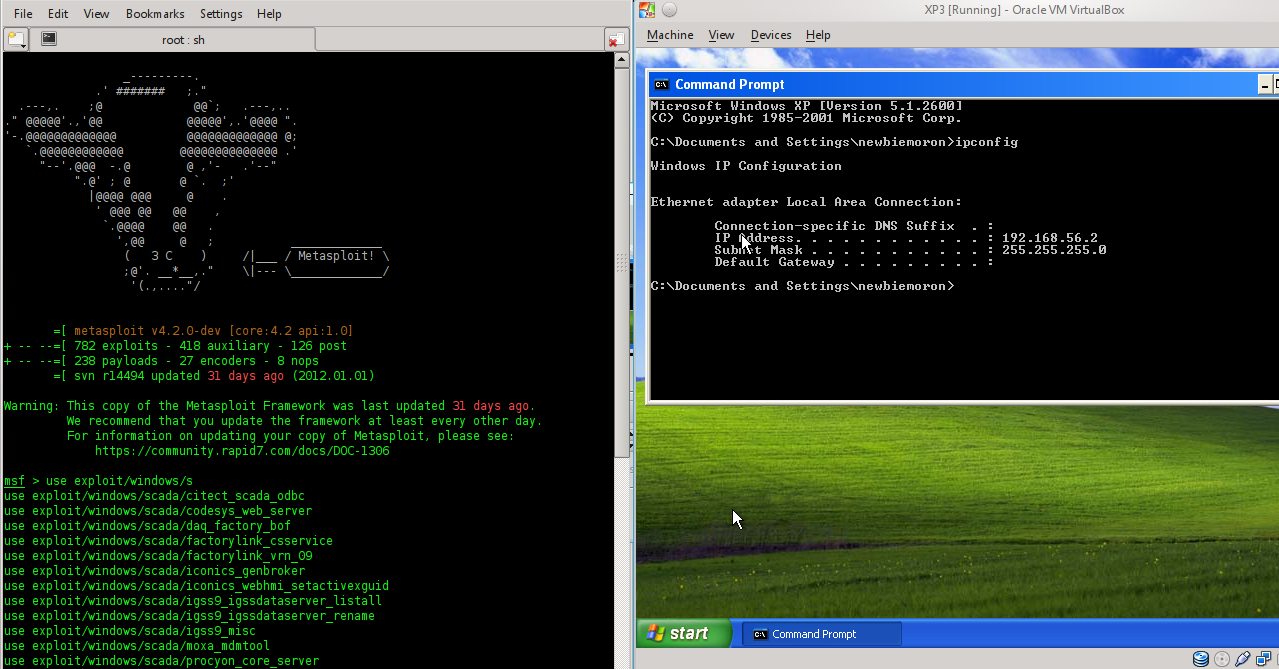Click 'Metasploit!' ASCII banner text
The height and width of the screenshot is (669, 1279).
tap(336, 256)
